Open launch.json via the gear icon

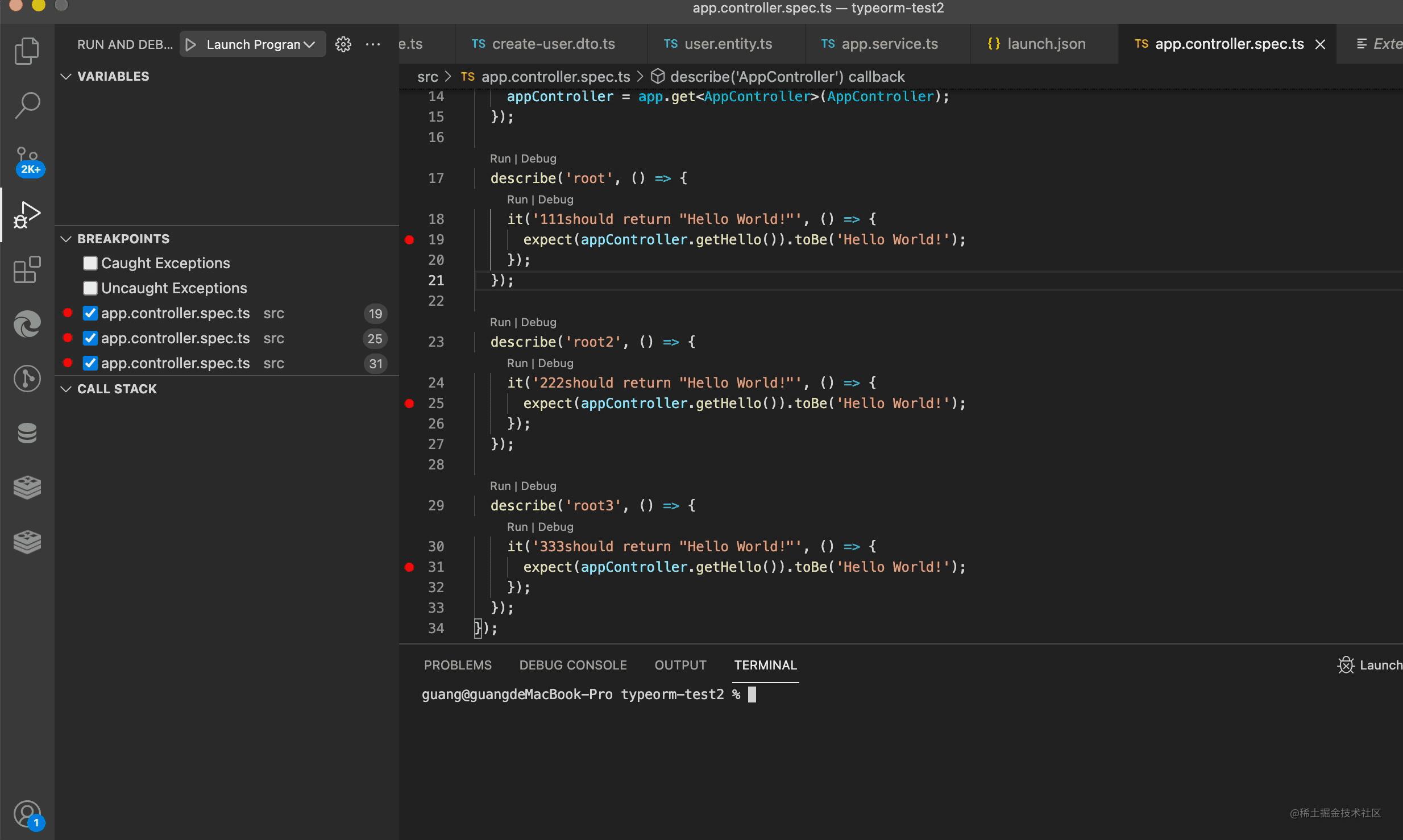click(343, 44)
